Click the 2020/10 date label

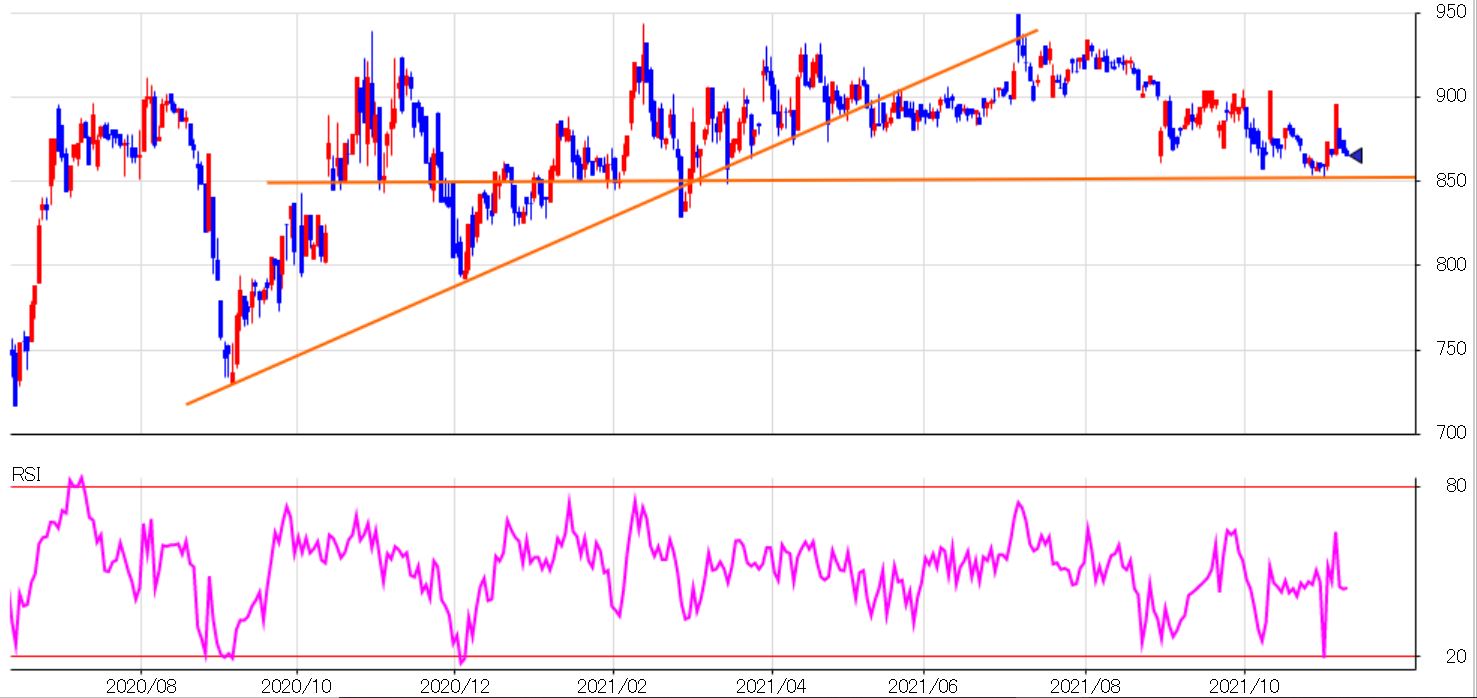click(297, 686)
